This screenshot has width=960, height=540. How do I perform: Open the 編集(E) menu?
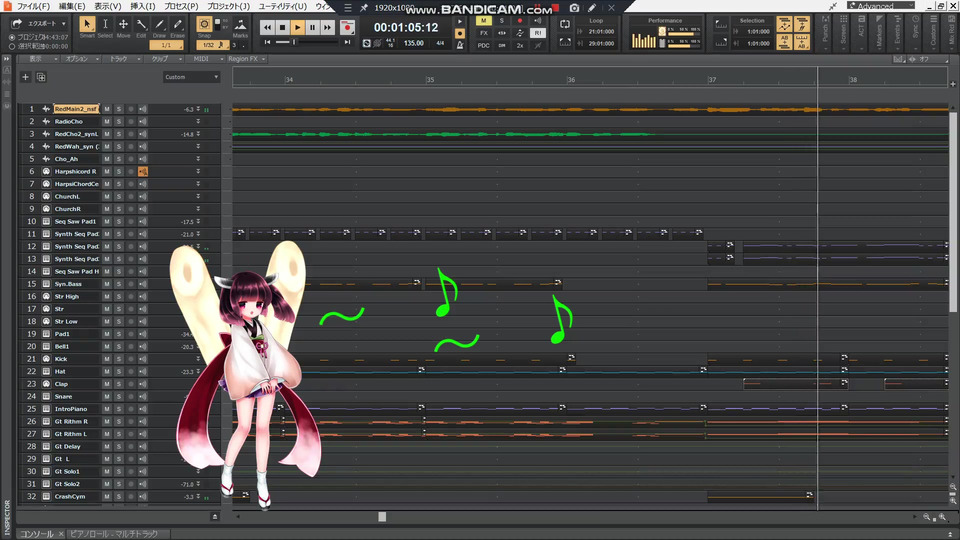72,6
